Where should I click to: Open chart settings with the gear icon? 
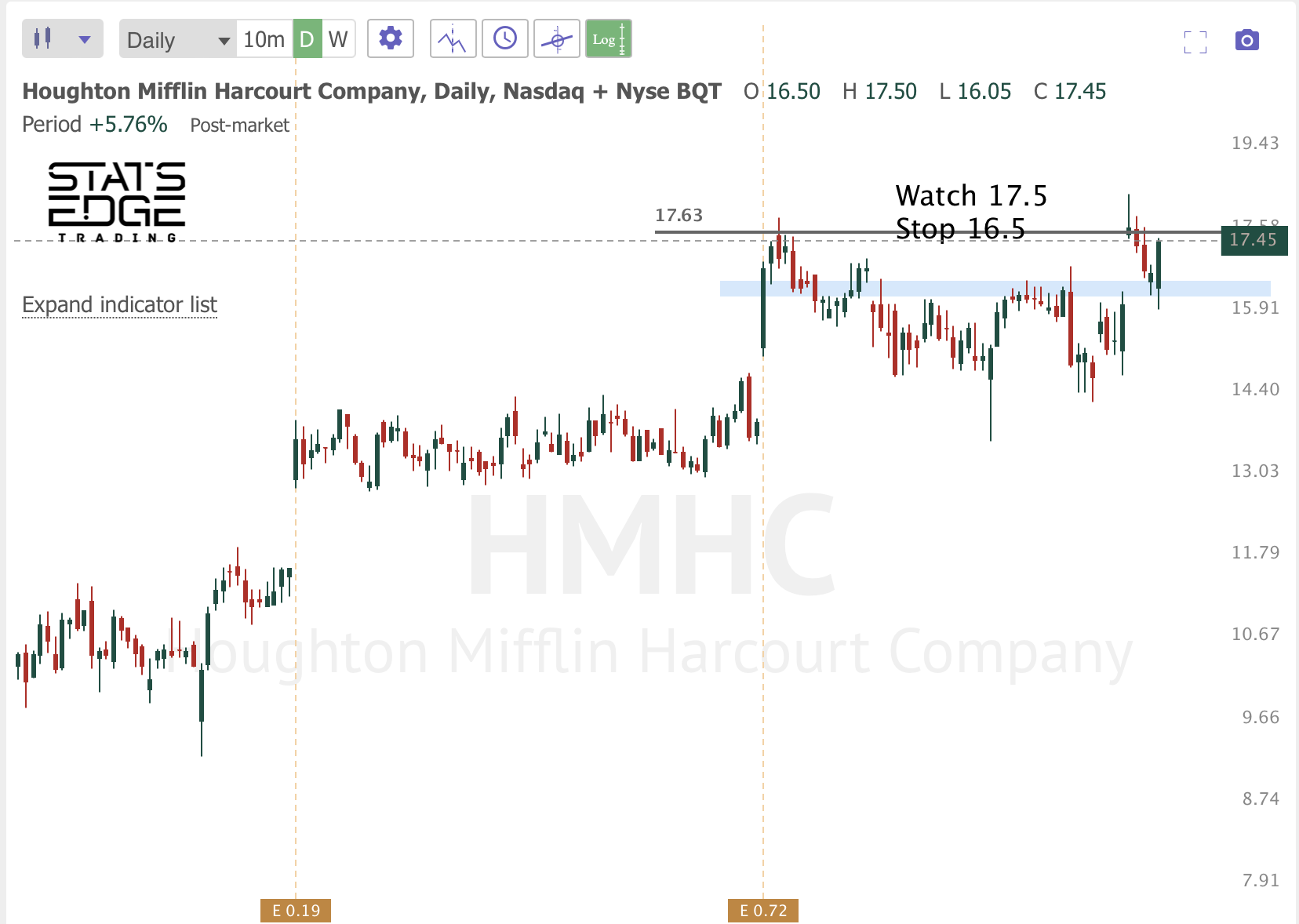click(390, 38)
